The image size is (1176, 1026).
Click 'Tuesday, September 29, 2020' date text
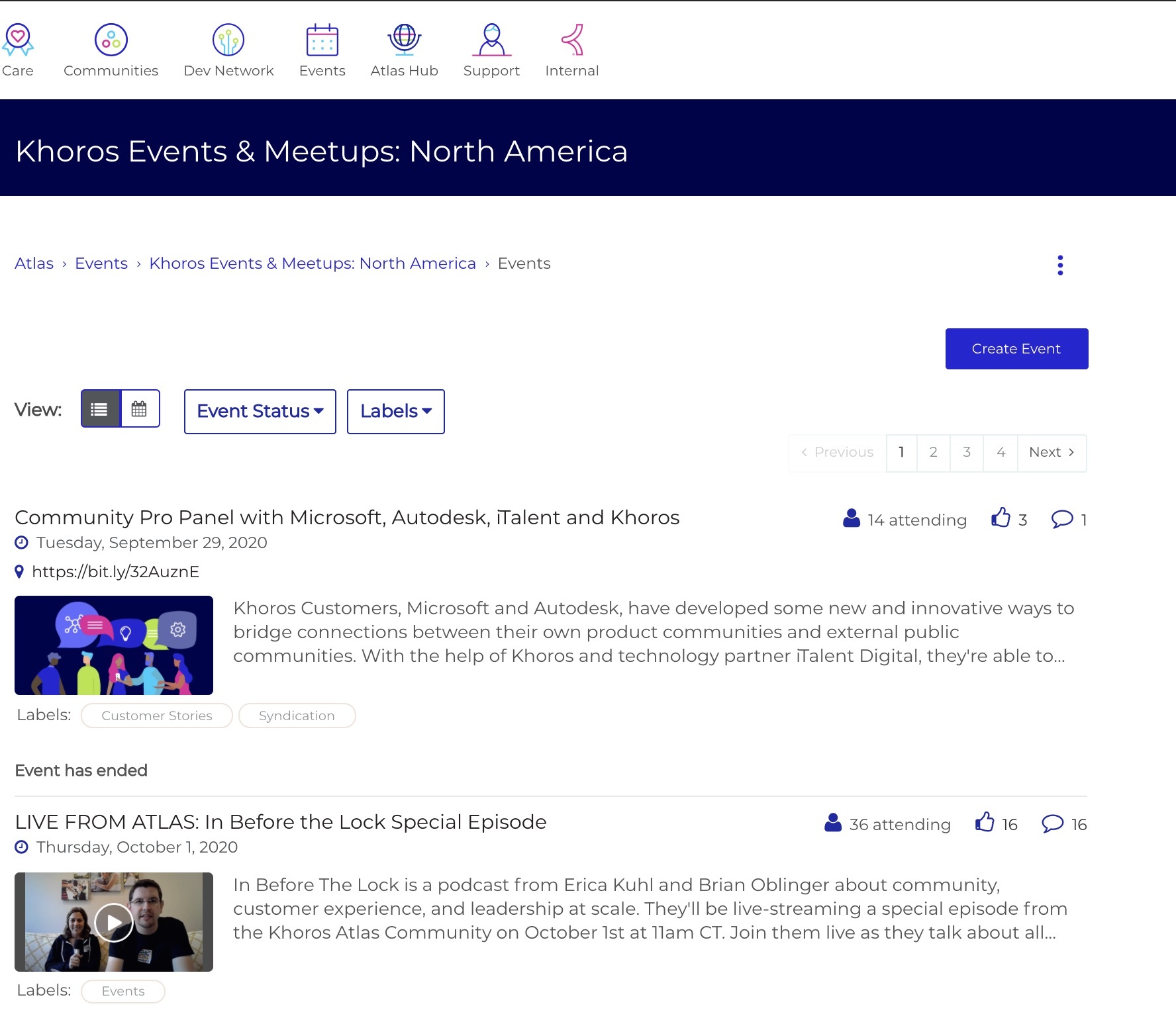tap(152, 543)
